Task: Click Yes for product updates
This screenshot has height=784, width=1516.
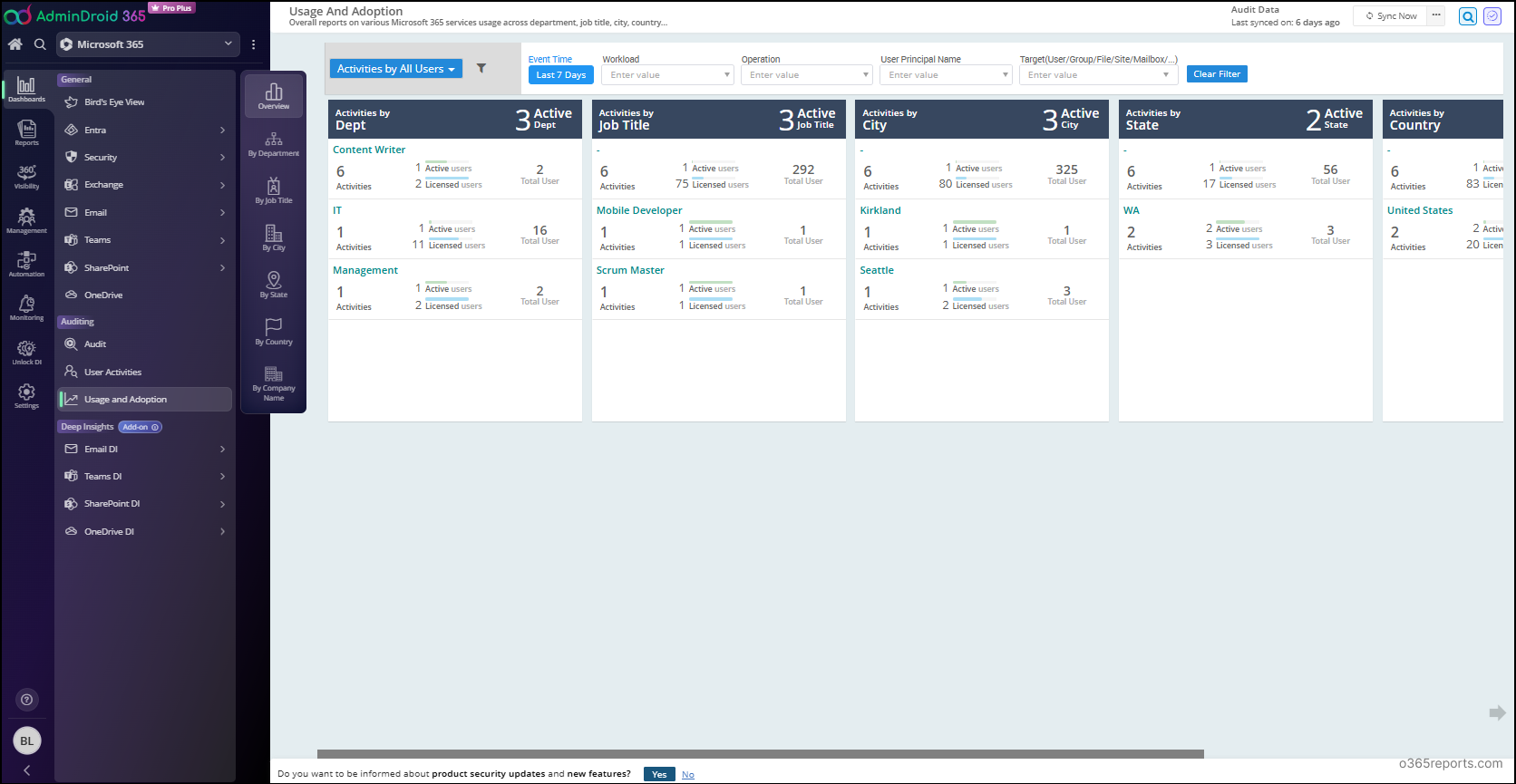Action: pos(659,774)
